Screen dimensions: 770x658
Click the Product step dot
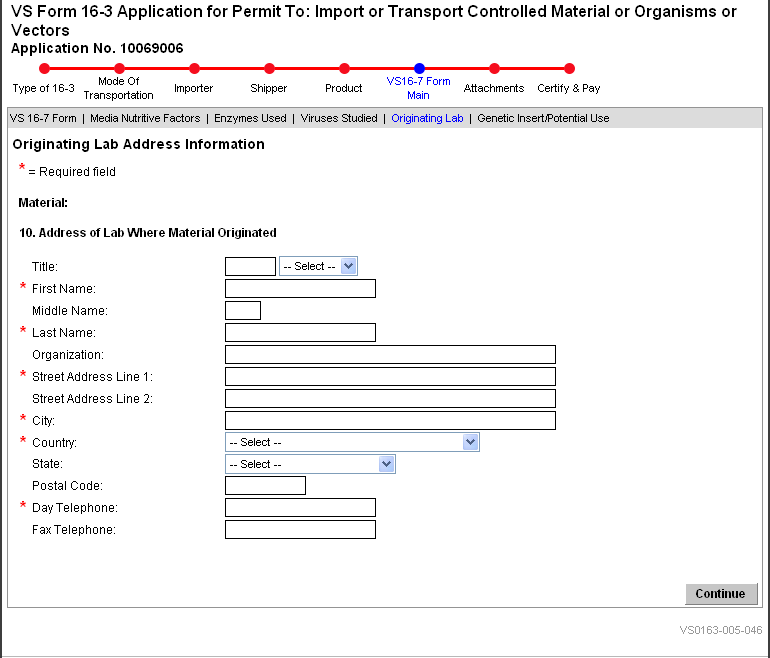[x=344, y=69]
